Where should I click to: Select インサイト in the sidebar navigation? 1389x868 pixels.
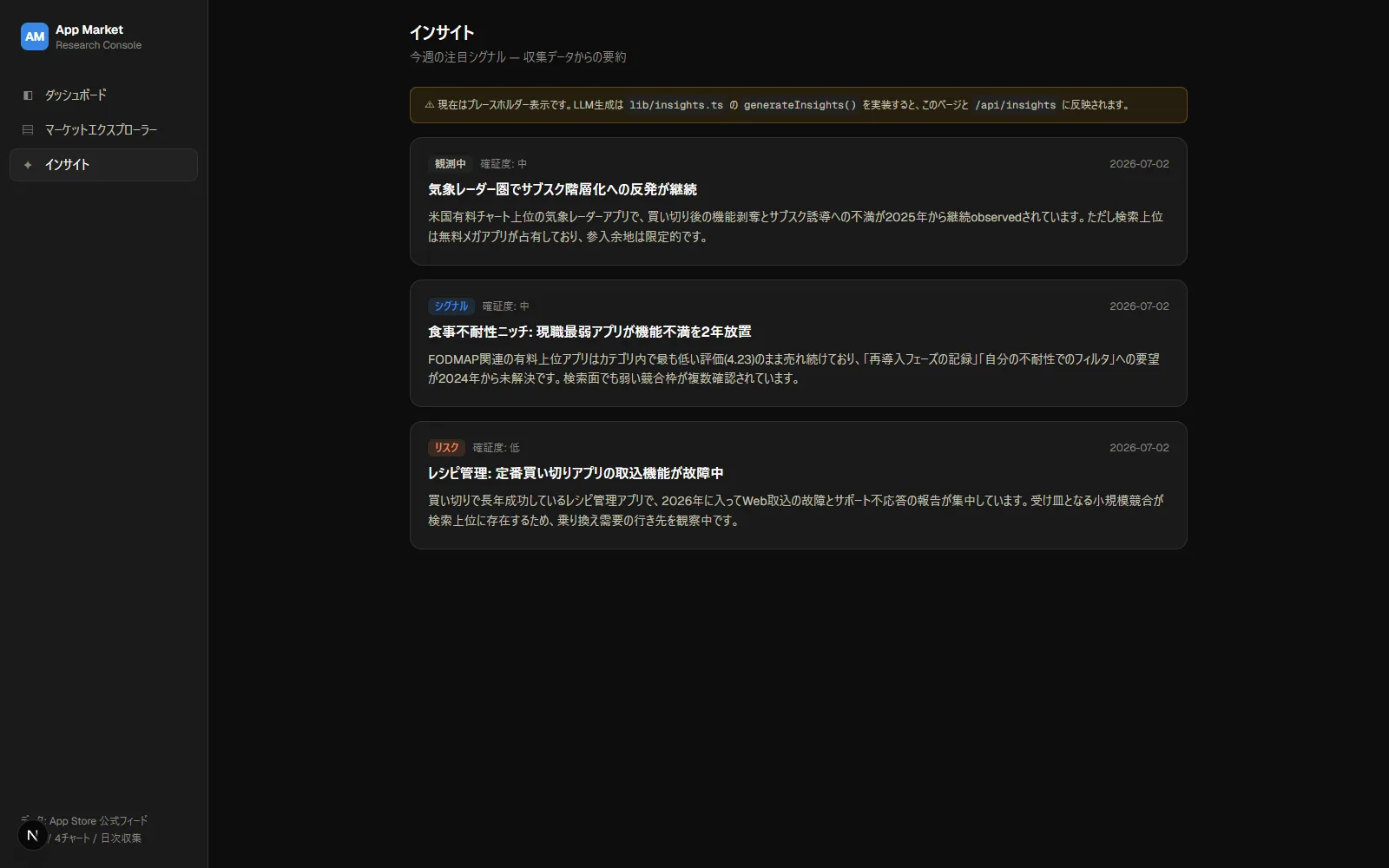coord(103,165)
